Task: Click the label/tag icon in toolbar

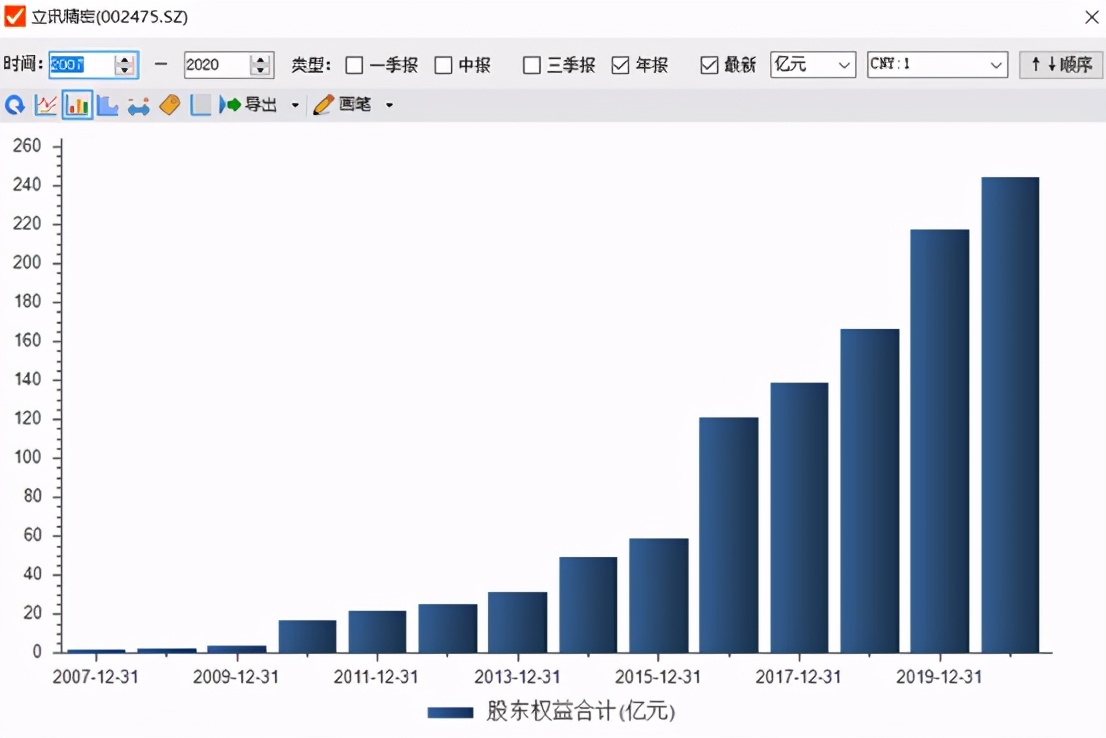Action: click(x=168, y=104)
